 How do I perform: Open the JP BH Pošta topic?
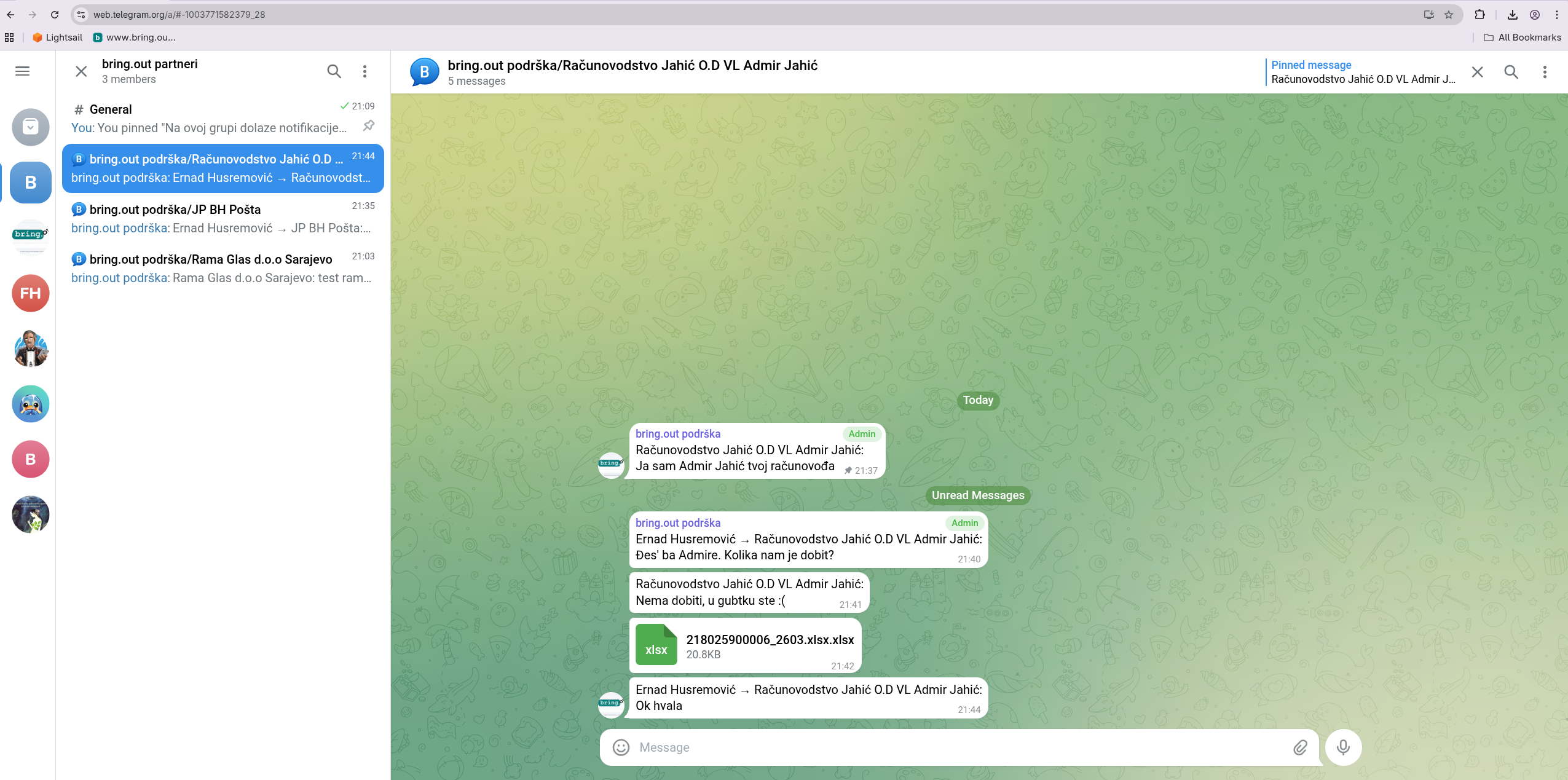click(223, 218)
